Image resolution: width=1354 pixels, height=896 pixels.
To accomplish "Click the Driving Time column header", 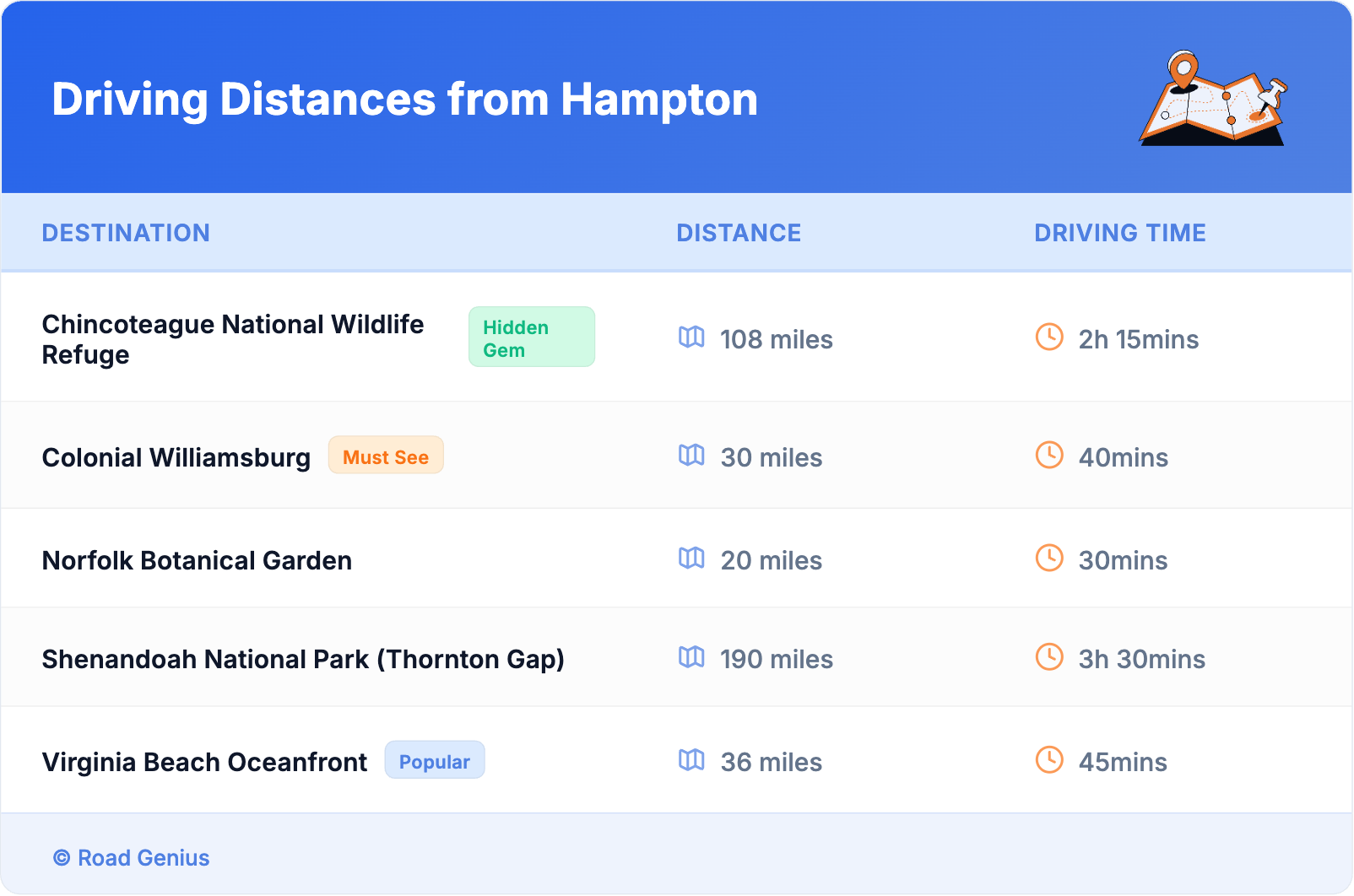I will tap(1120, 233).
